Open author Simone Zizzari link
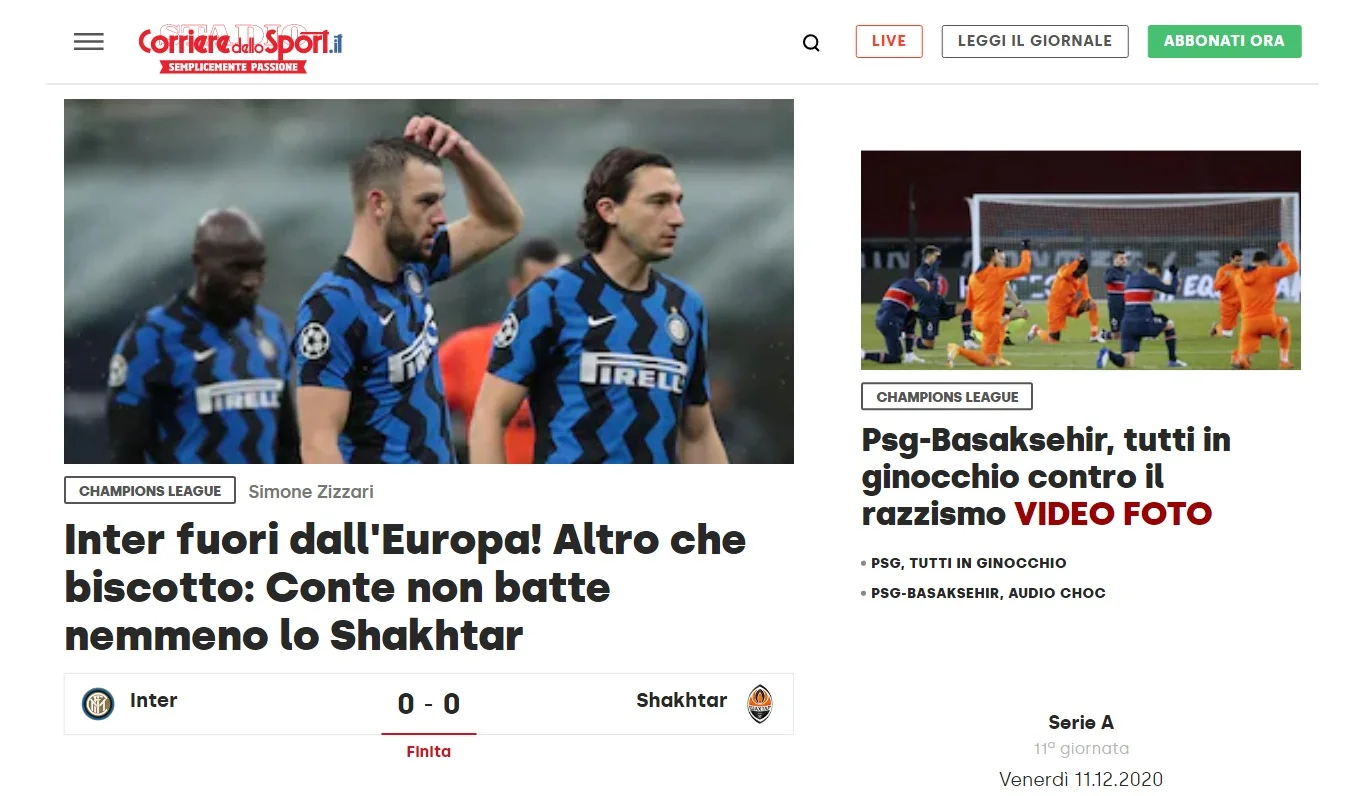Screen dimensions: 1350x796 click(311, 492)
